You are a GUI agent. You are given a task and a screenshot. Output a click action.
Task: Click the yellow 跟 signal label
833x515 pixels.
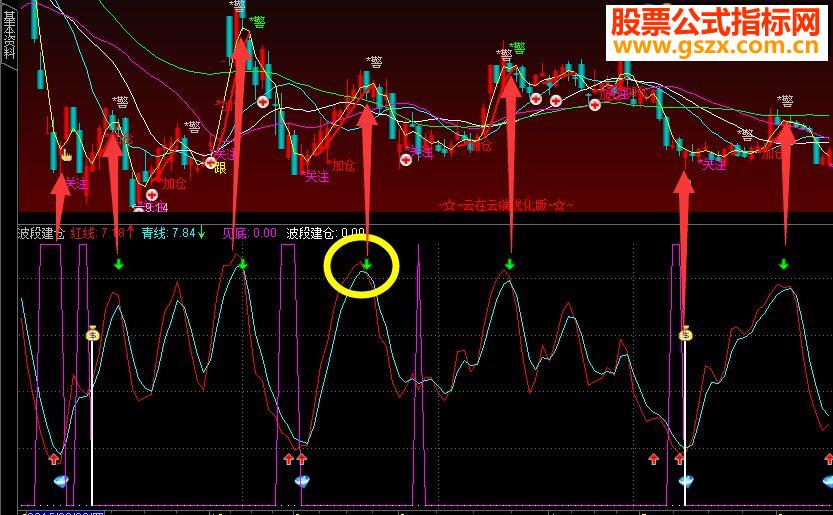click(220, 168)
